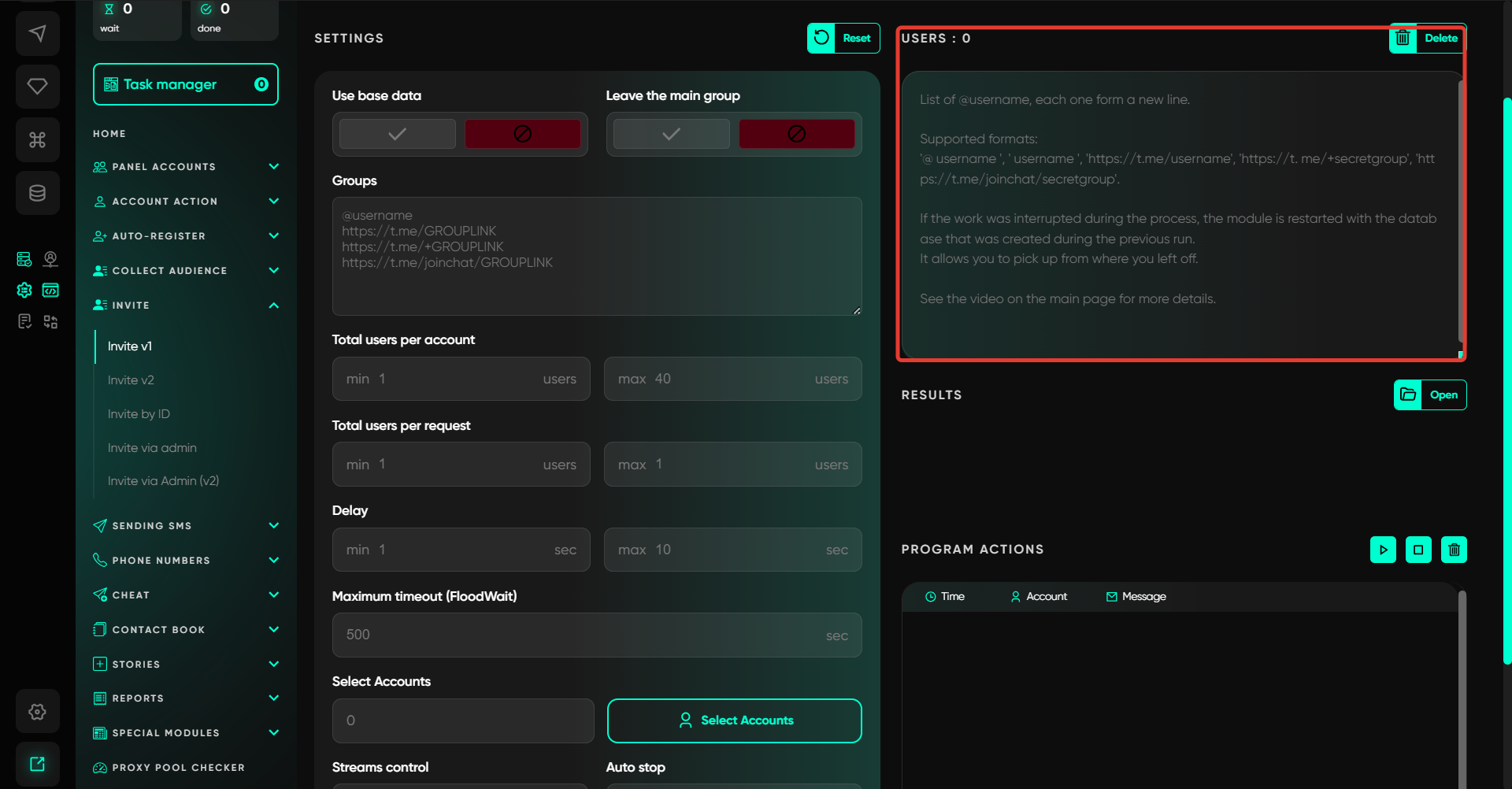Disable Use base data with red option
Viewport: 1512px width, 789px height.
click(522, 134)
